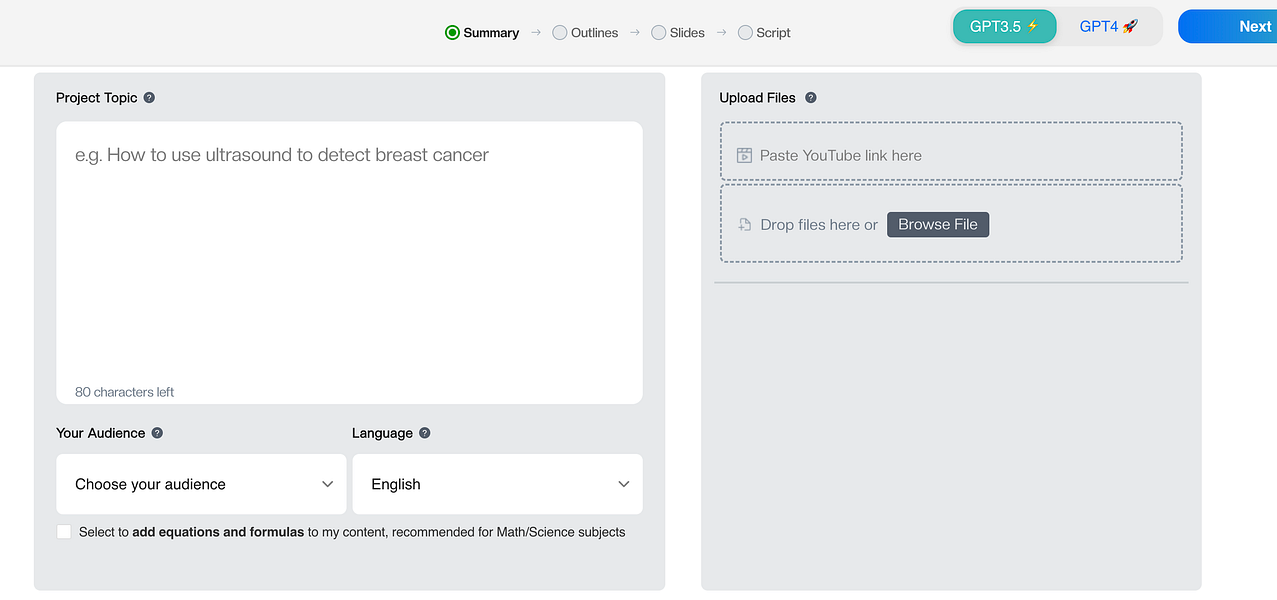1277x600 pixels.
Task: Open the Choose your audience dropdown
Action: 201,484
